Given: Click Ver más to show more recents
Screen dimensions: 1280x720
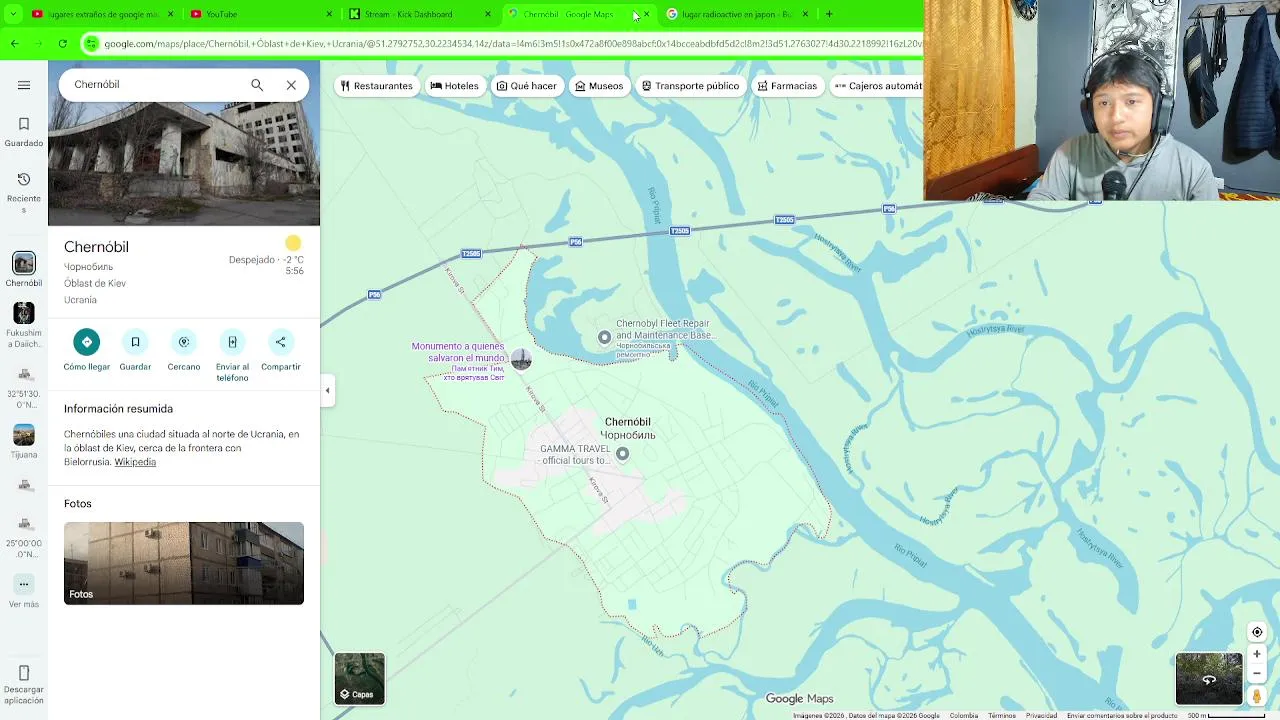Looking at the screenshot, I should coord(24,592).
